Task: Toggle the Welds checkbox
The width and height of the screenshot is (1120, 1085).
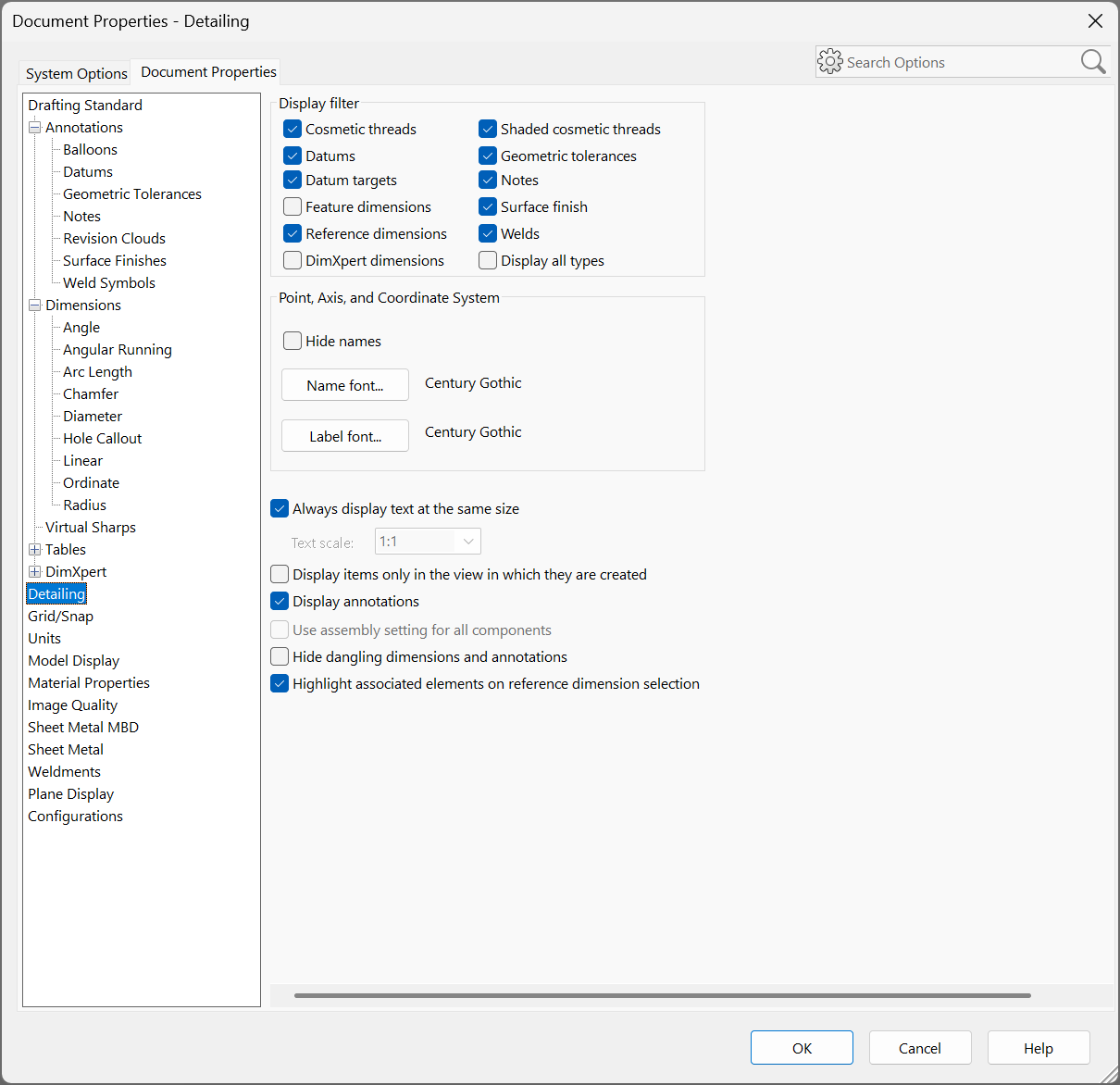Action: (x=488, y=233)
